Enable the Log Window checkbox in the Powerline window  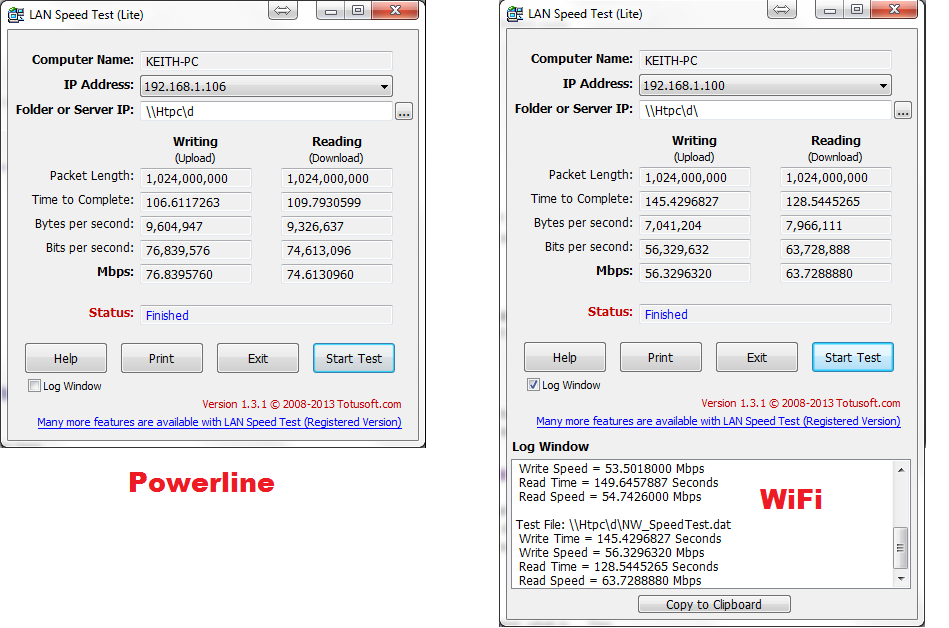[34, 385]
